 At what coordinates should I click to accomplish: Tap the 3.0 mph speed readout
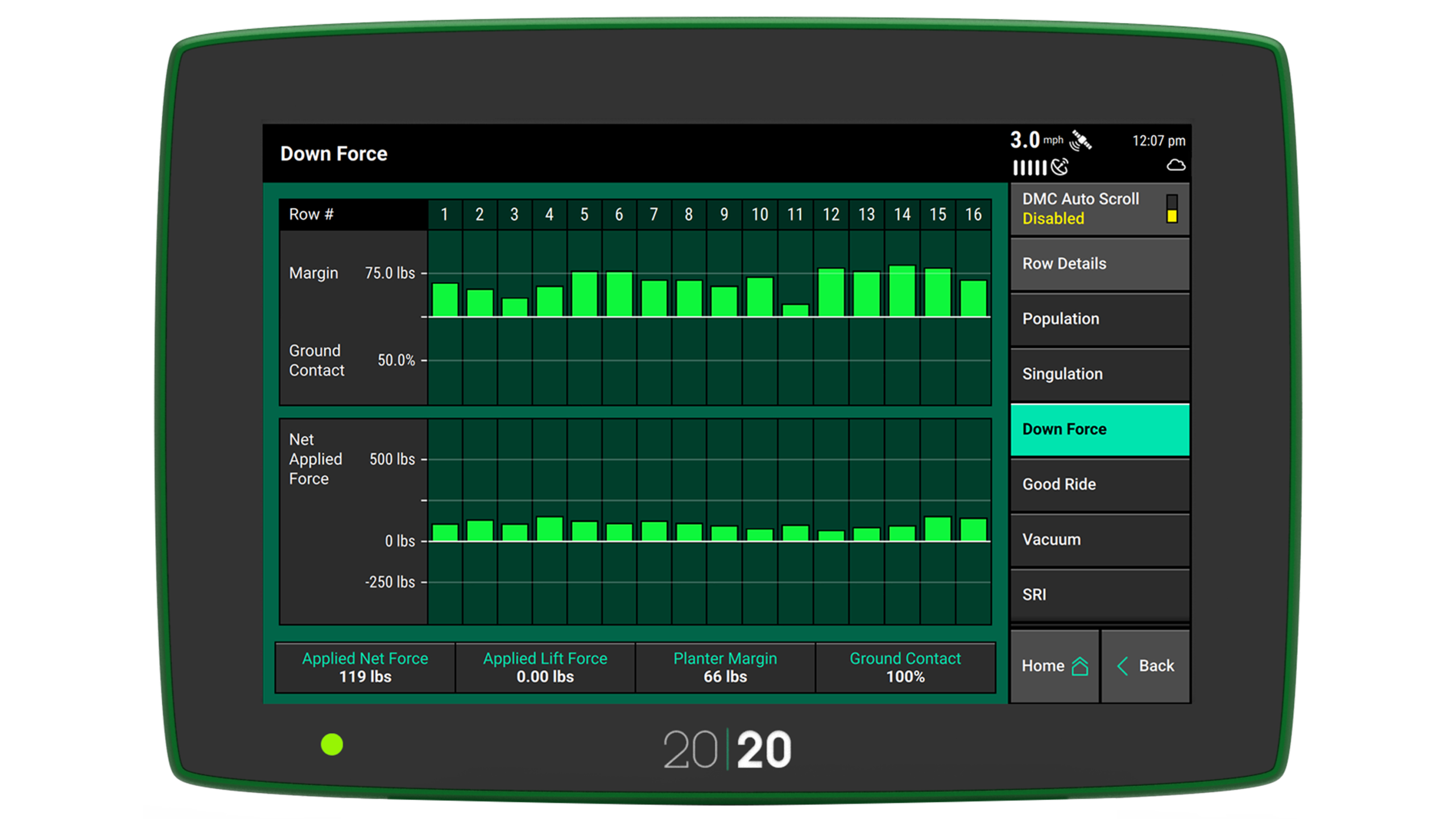1036,140
